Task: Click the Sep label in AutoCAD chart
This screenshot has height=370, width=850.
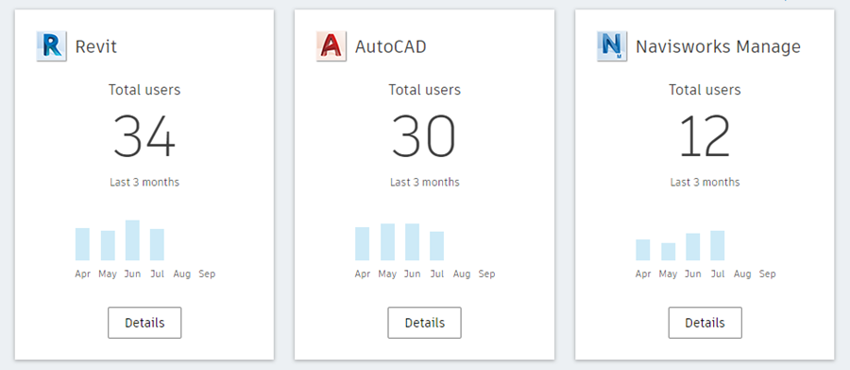Action: coord(487,274)
